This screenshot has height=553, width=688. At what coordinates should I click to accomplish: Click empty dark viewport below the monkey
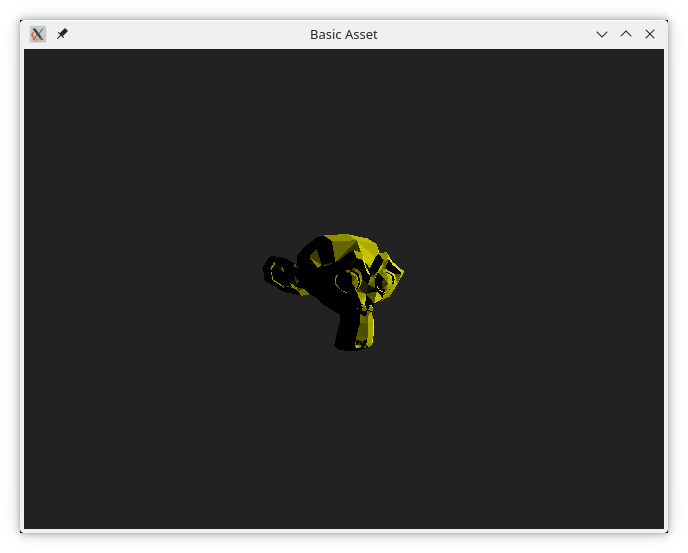click(343, 440)
